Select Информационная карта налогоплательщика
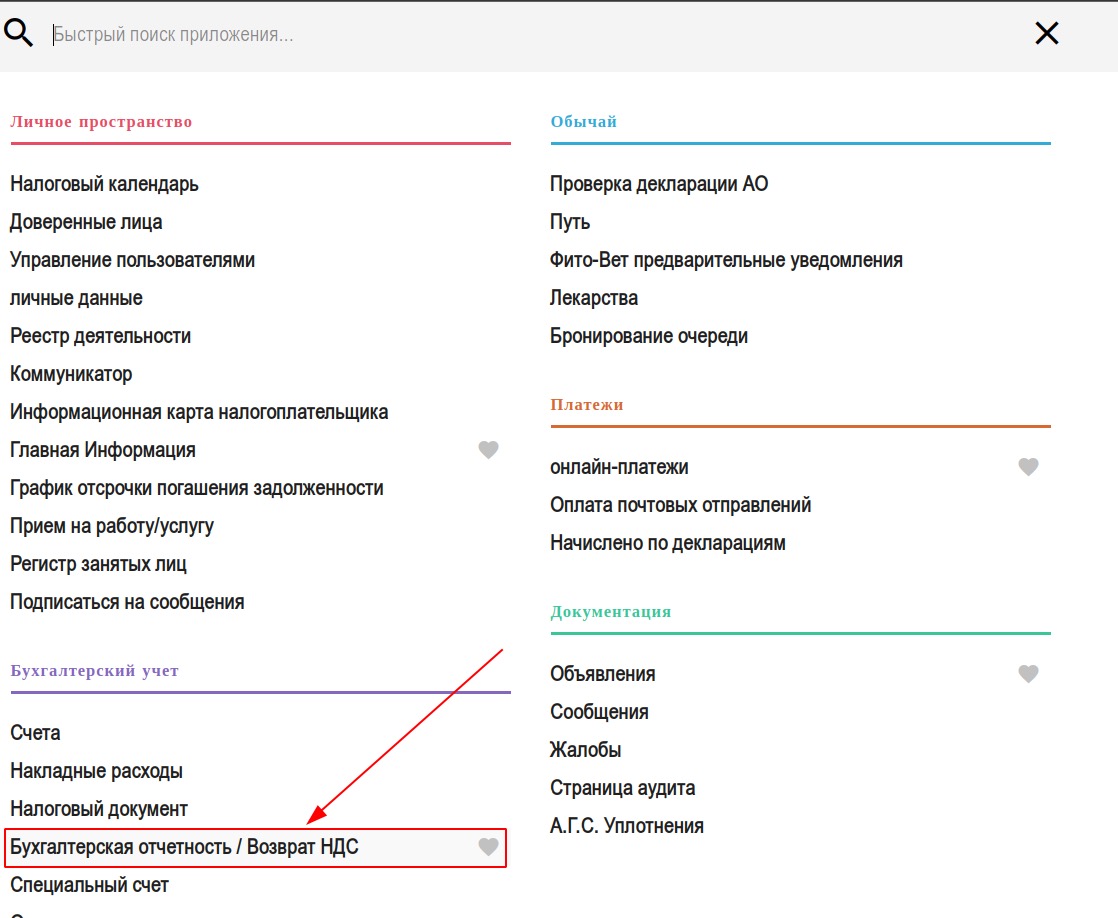 (x=199, y=412)
